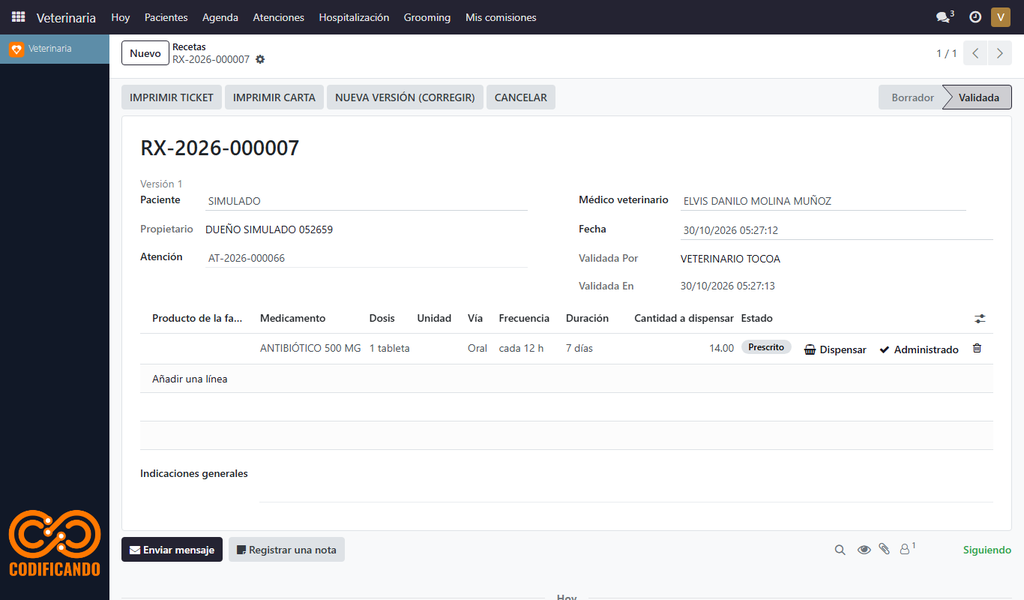Click Registrar una nota button
The width and height of the screenshot is (1024, 600).
coord(287,550)
